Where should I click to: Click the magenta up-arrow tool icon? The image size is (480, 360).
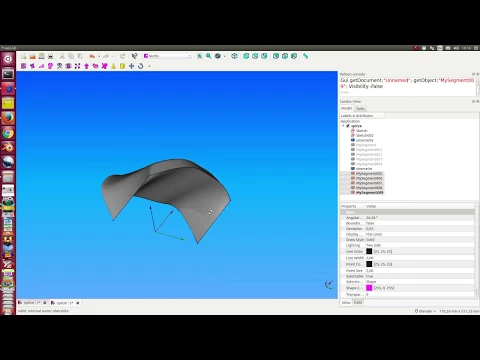coord(86,66)
